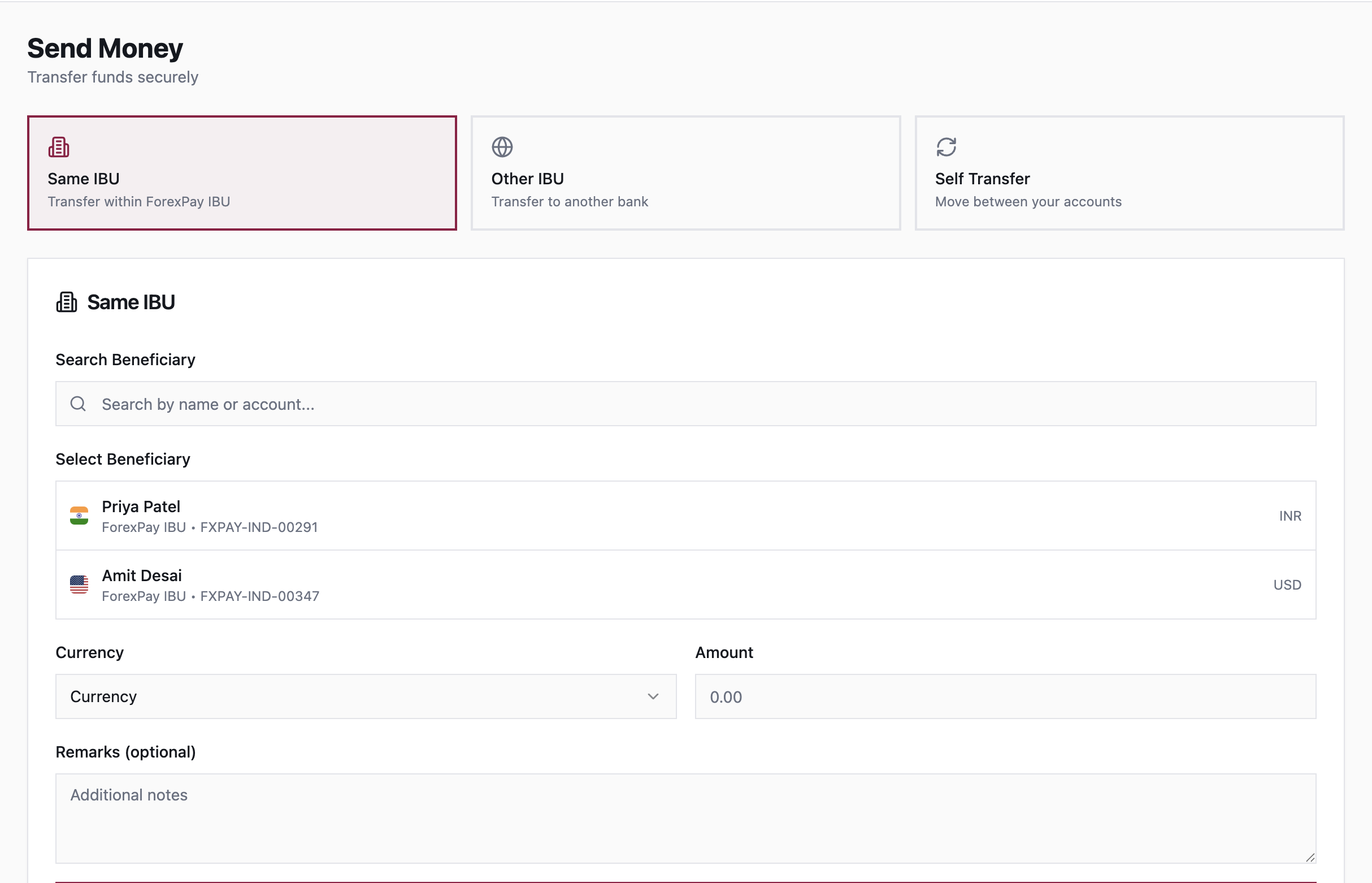Choose the Self Transfer option
This screenshot has width=1372, height=883.
click(1129, 173)
